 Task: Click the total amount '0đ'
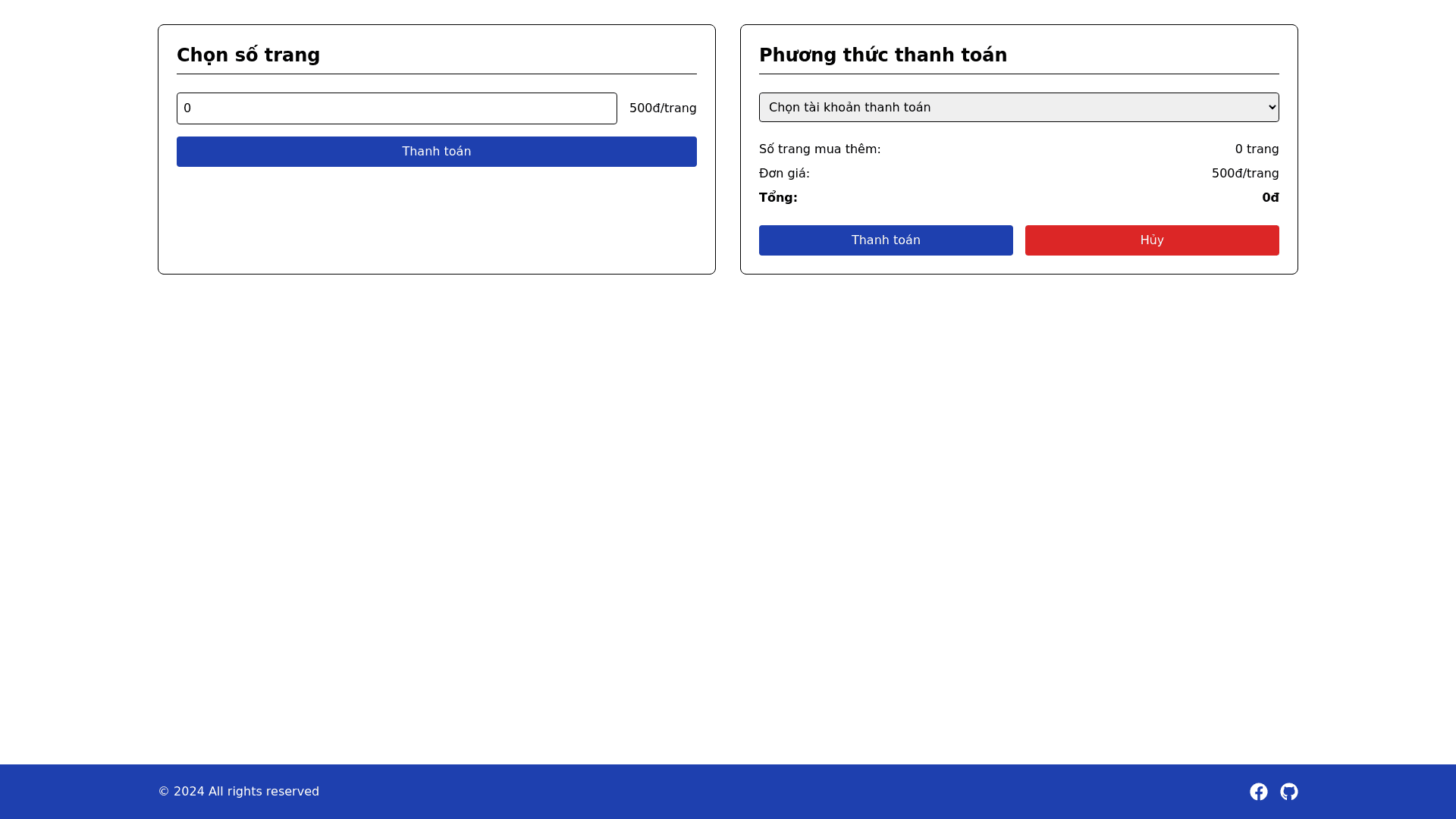(x=1269, y=198)
